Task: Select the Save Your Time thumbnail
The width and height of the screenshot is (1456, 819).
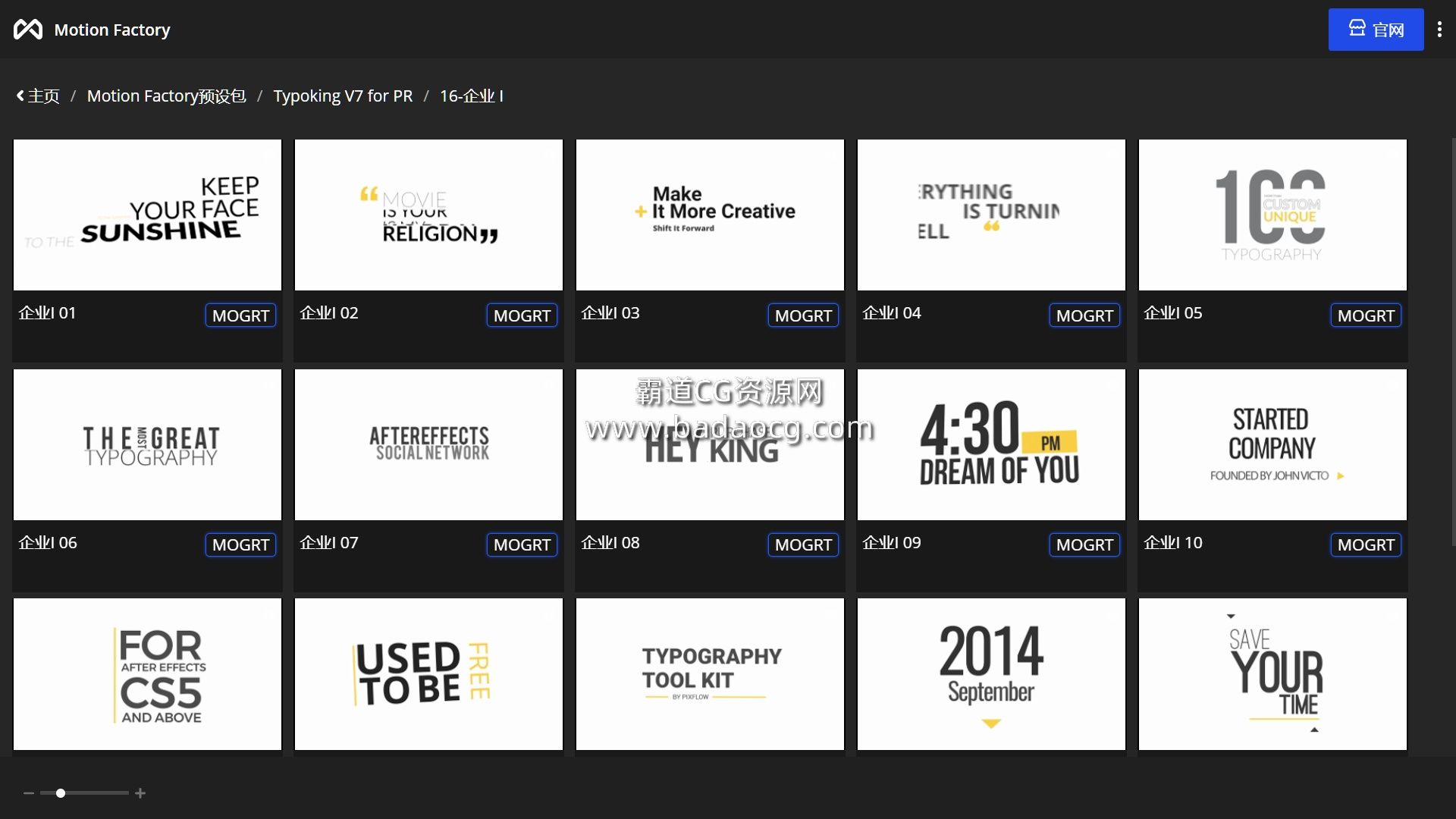Action: [1272, 674]
